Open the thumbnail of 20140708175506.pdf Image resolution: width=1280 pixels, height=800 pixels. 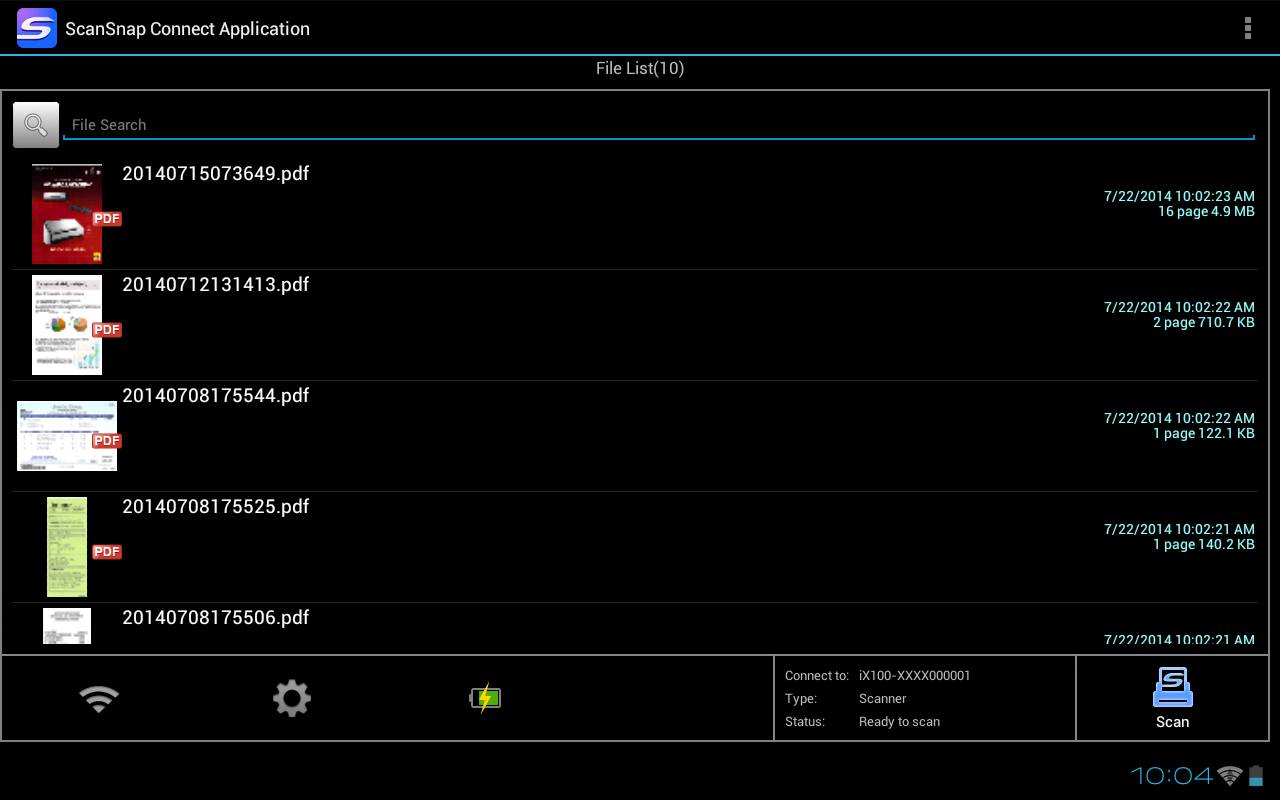click(x=67, y=626)
